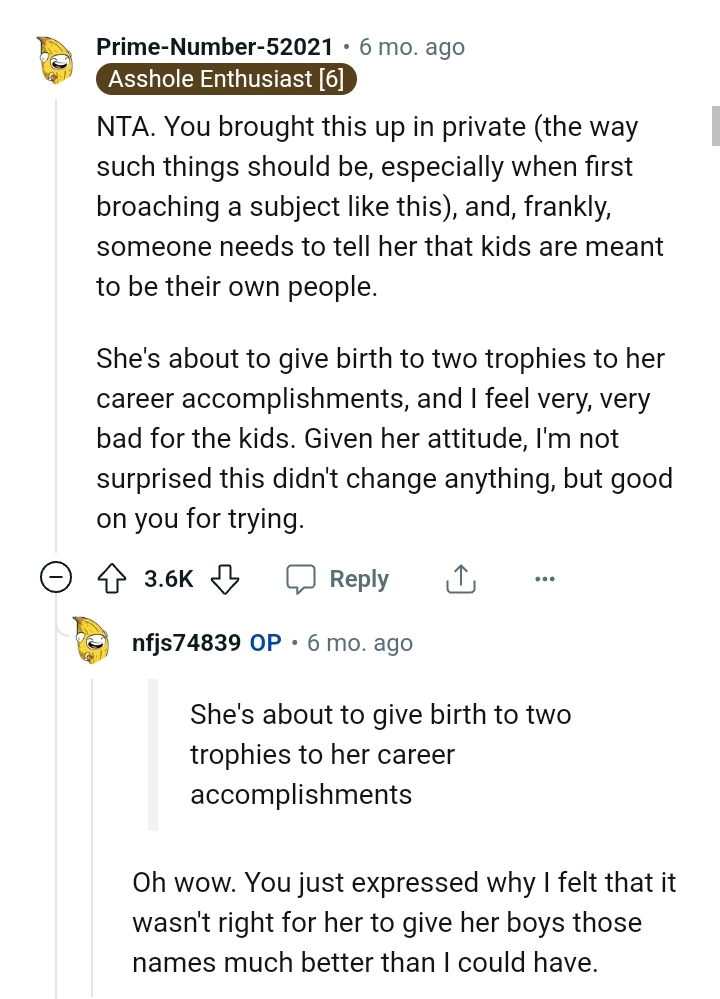Image resolution: width=720 pixels, height=999 pixels.
Task: Click the quoted text block in reply
Action: pyautogui.click(x=380, y=755)
